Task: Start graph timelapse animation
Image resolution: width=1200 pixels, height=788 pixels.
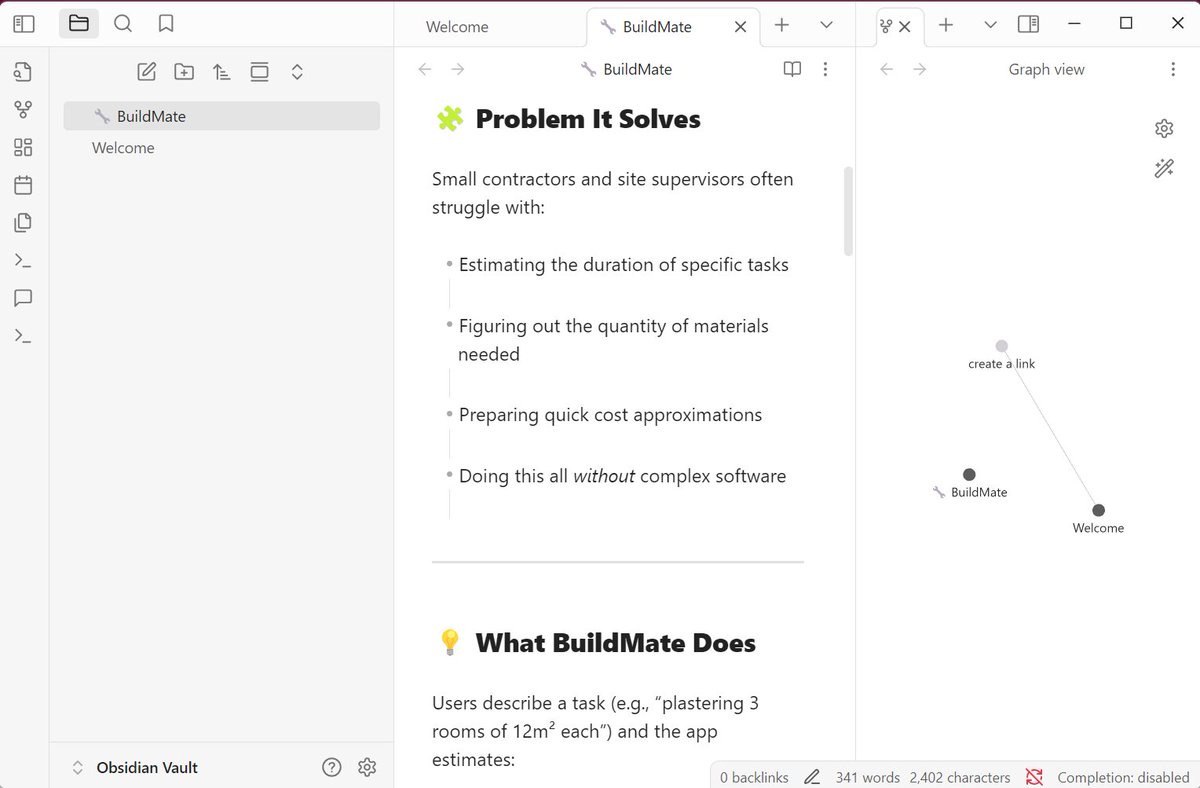Action: pyautogui.click(x=1163, y=169)
